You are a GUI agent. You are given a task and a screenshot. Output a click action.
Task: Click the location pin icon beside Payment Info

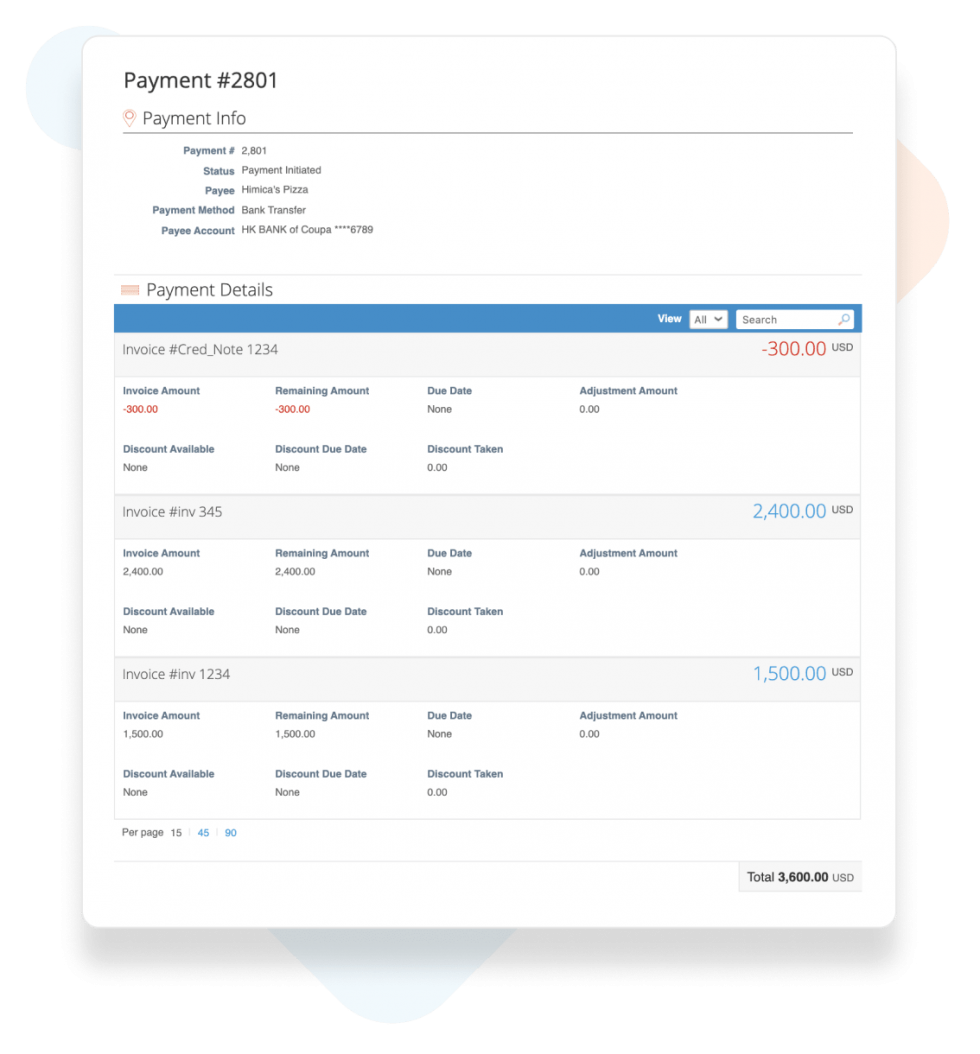[127, 117]
